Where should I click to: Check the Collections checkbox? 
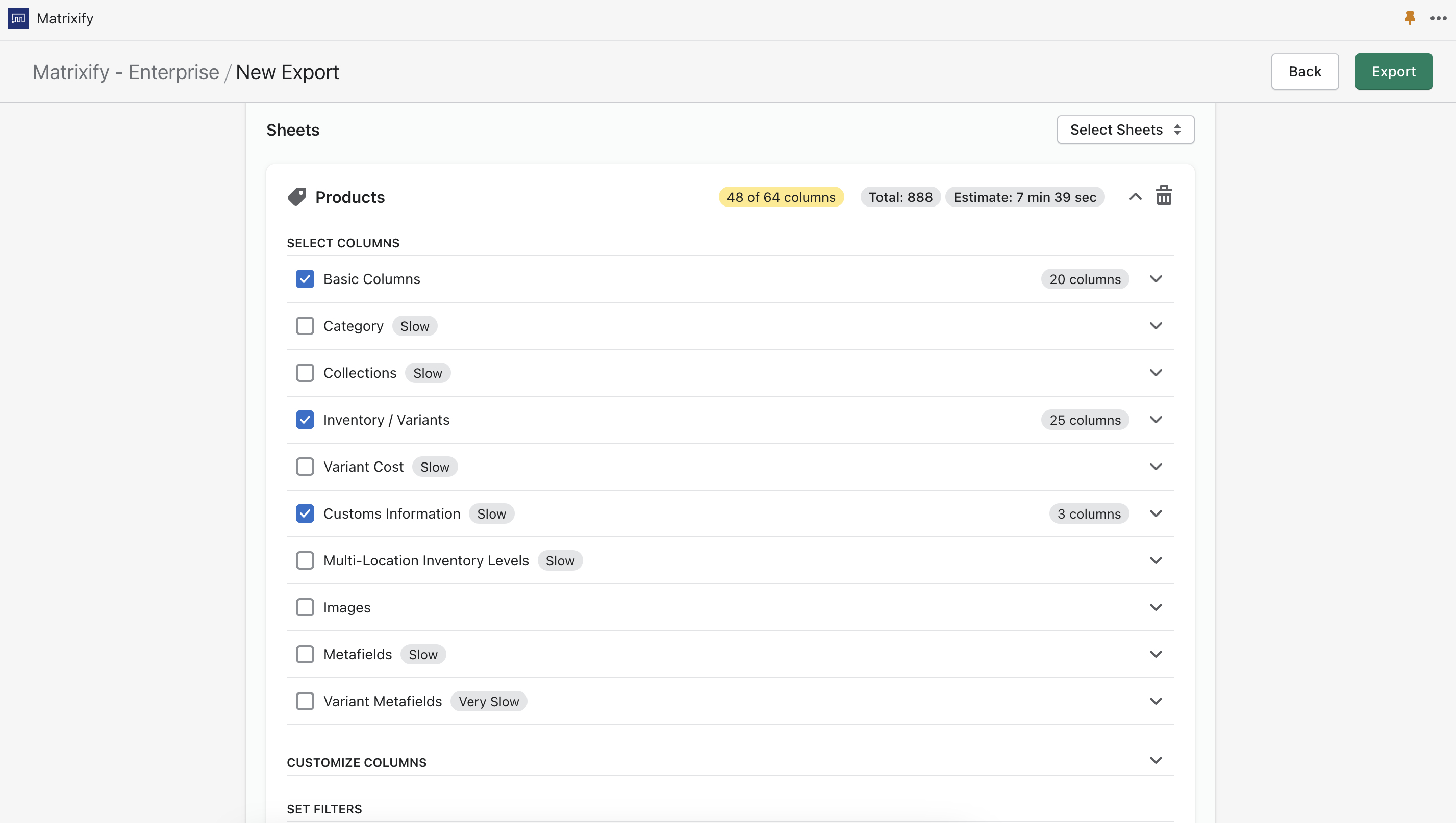point(305,373)
